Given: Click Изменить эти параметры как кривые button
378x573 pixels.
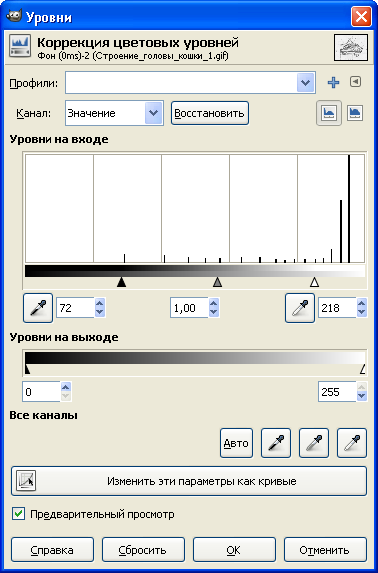Looking at the screenshot, I should (189, 481).
